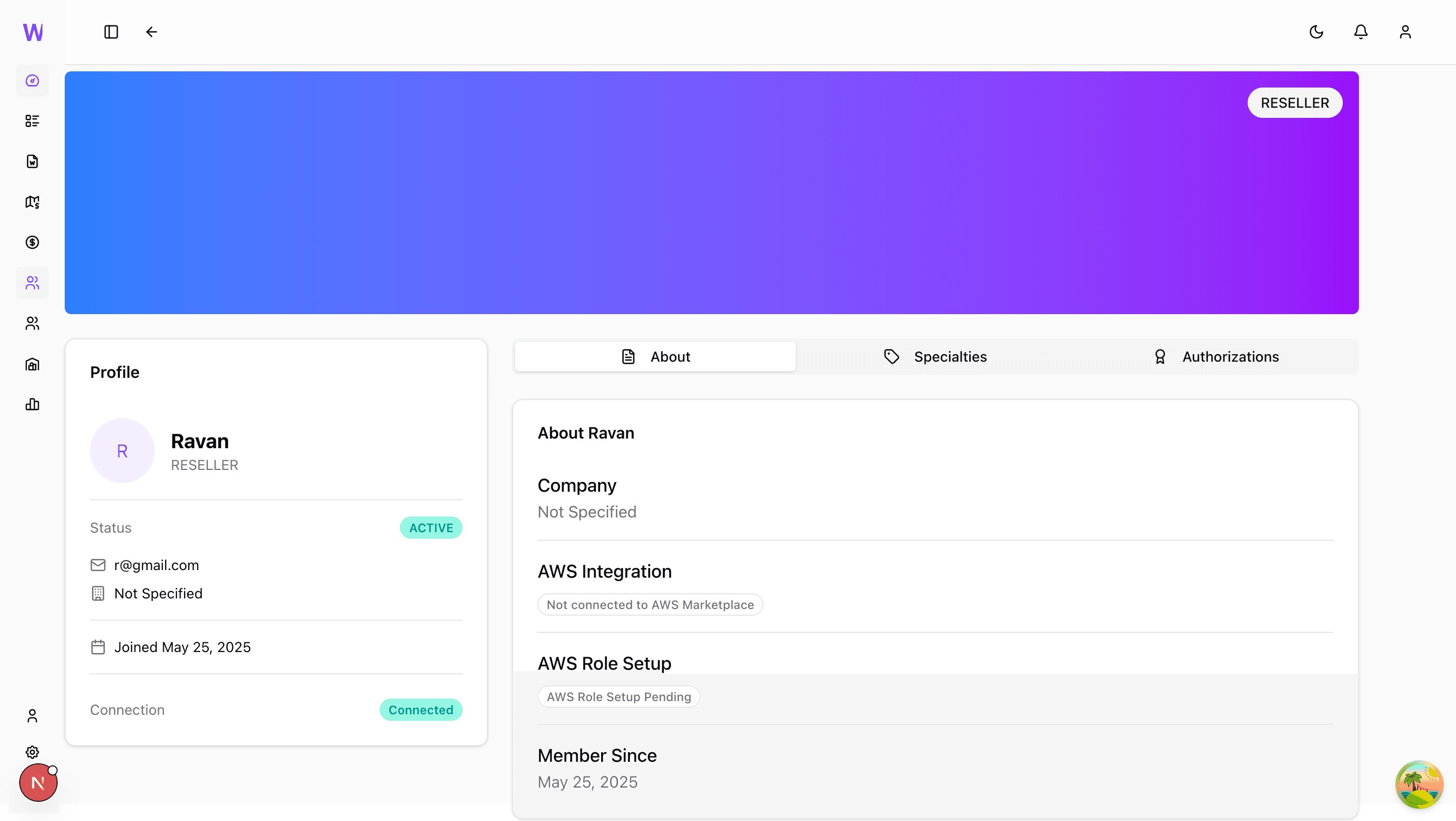Open the dollar coin icon in sidebar
Viewport: 1456px width, 821px height.
(32, 243)
